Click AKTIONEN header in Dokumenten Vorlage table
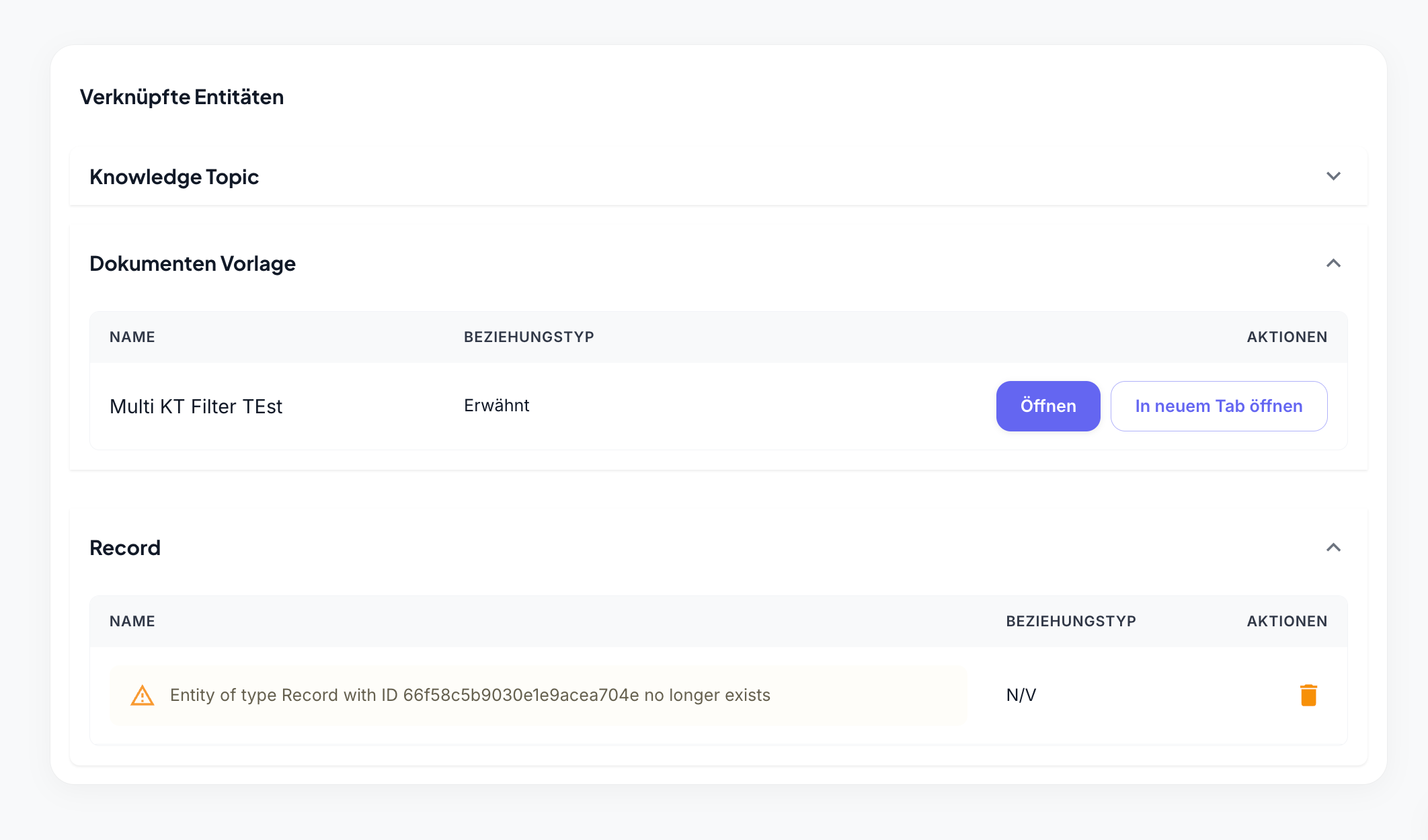The width and height of the screenshot is (1428, 840). 1286,337
